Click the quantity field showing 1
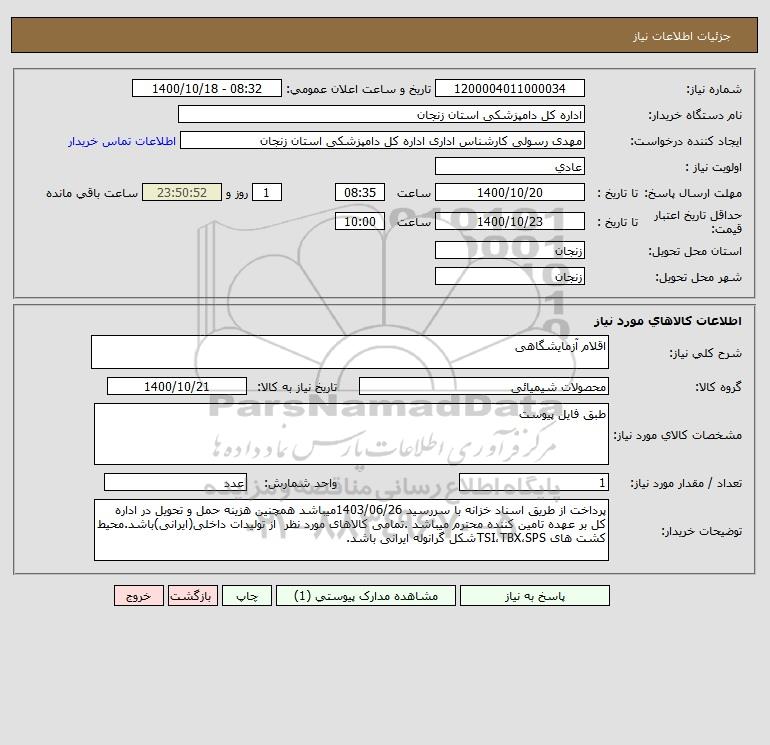Image resolution: width=770 pixels, height=745 pixels. [x=534, y=482]
